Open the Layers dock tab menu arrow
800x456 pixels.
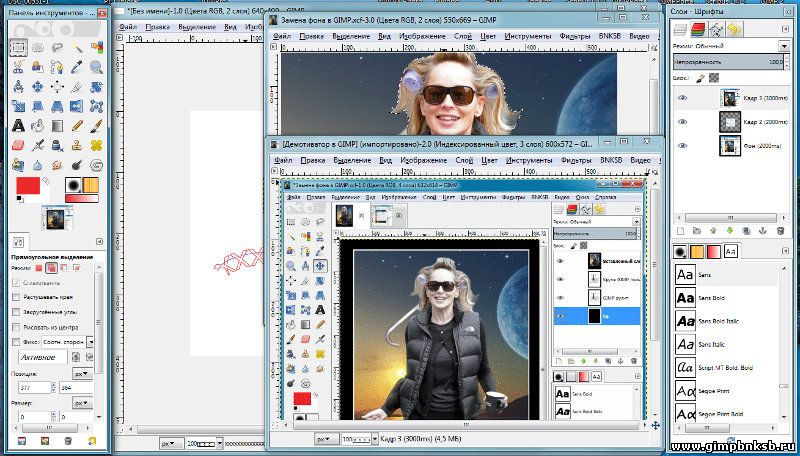[785, 30]
